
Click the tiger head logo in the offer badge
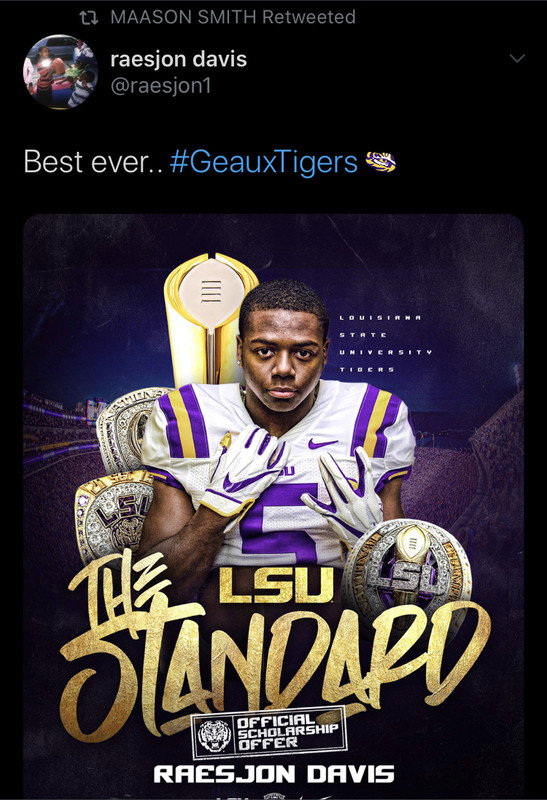214,735
